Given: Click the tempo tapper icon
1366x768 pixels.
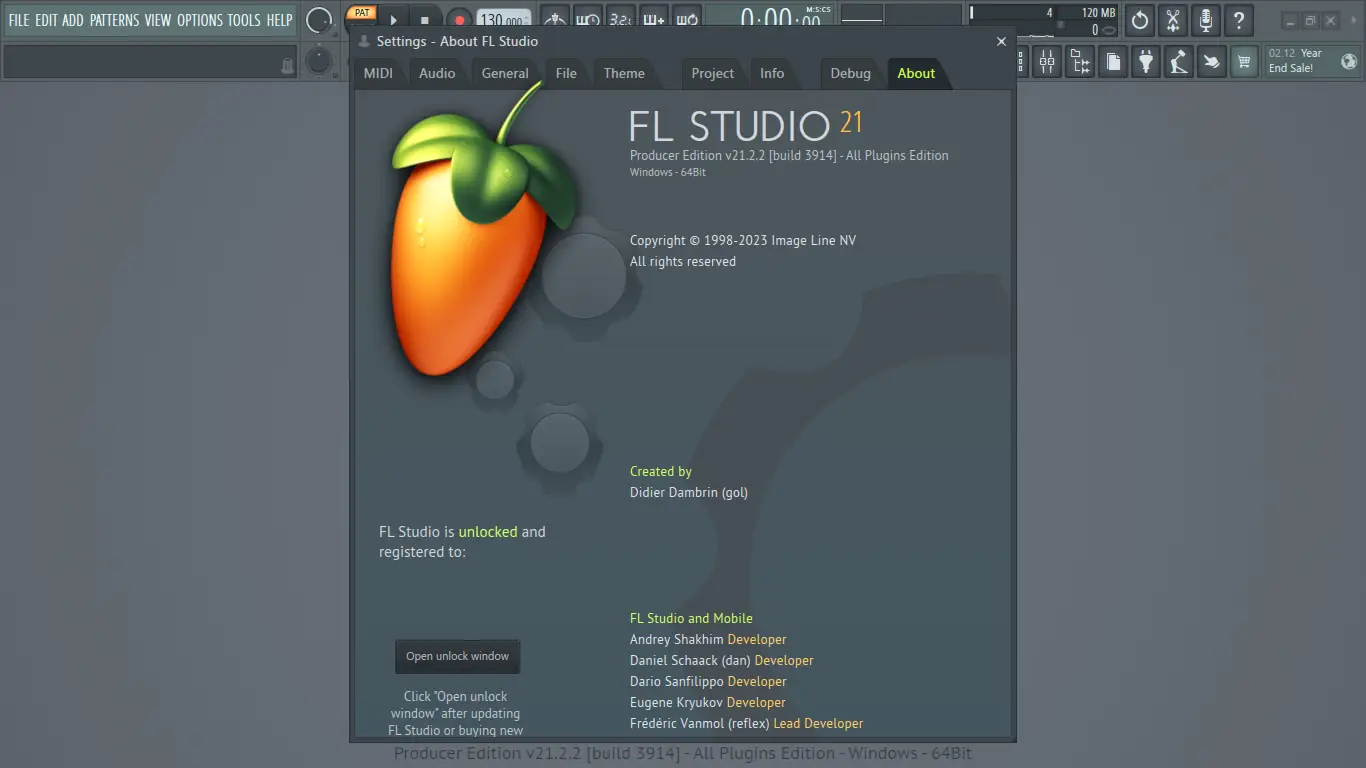Looking at the screenshot, I should point(1179,62).
